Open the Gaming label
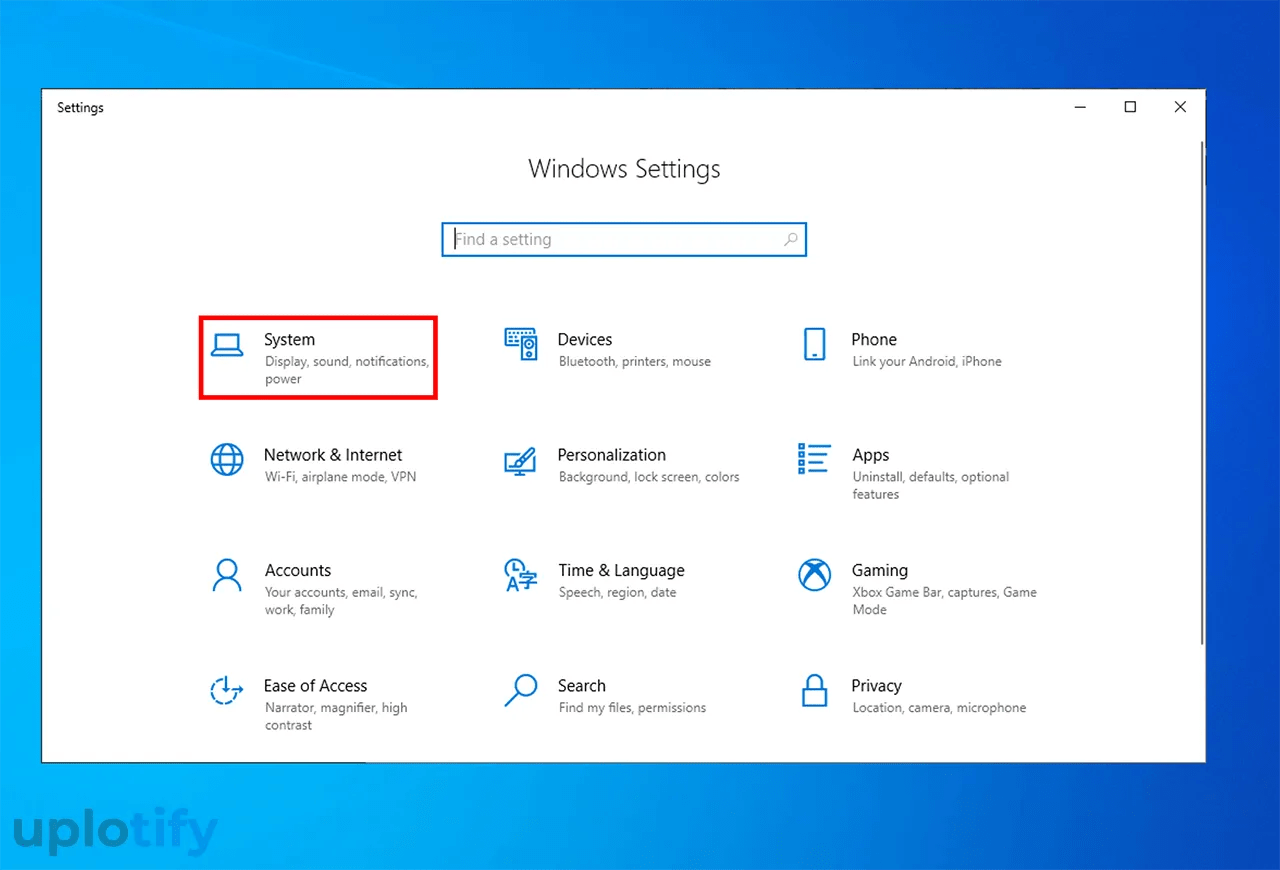The width and height of the screenshot is (1280, 870). point(880,571)
